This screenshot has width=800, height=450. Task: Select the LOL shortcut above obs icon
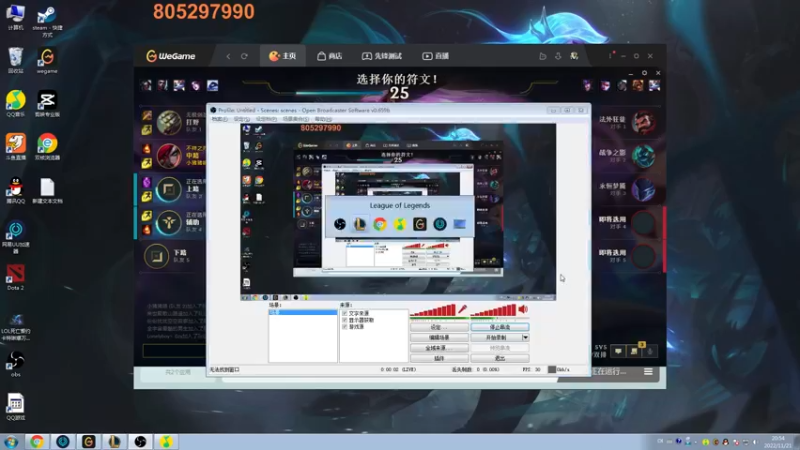tap(15, 327)
